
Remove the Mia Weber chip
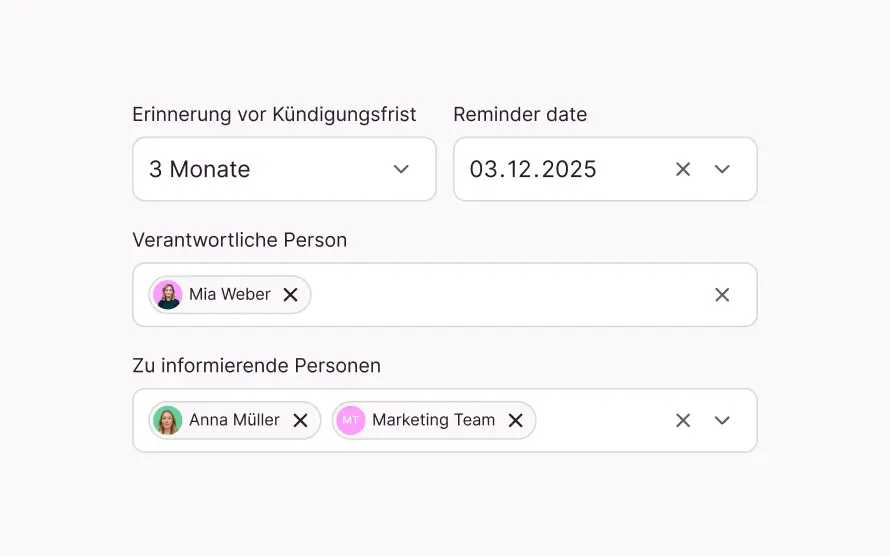(x=291, y=295)
